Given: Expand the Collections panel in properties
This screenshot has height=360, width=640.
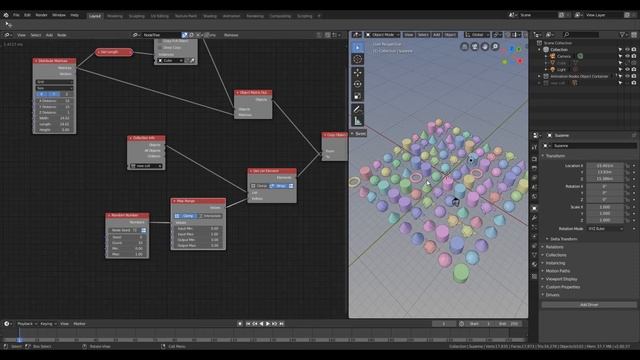Looking at the screenshot, I should (556, 255).
